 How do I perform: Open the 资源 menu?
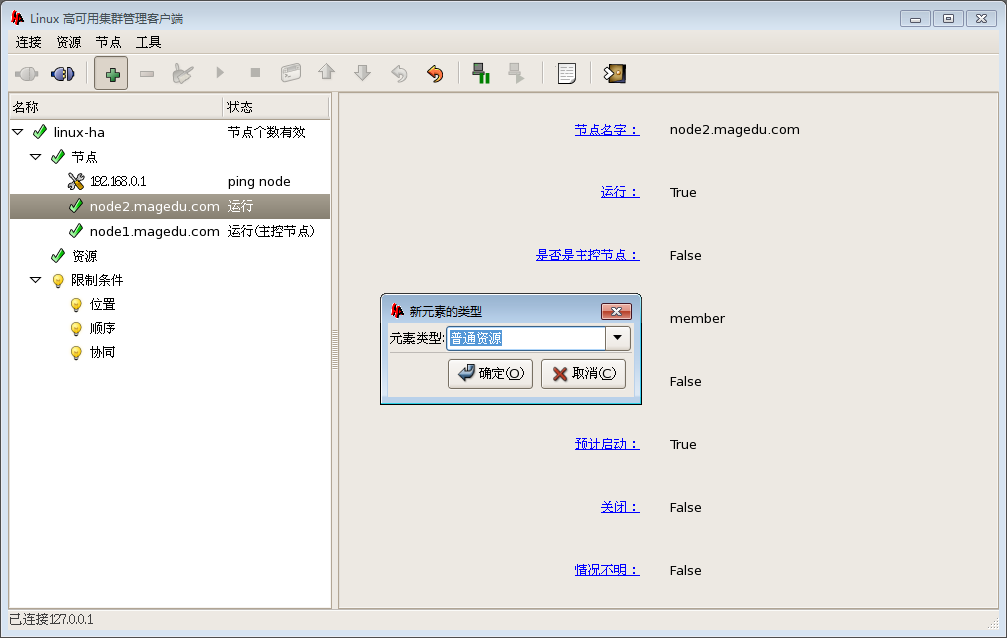[69, 42]
